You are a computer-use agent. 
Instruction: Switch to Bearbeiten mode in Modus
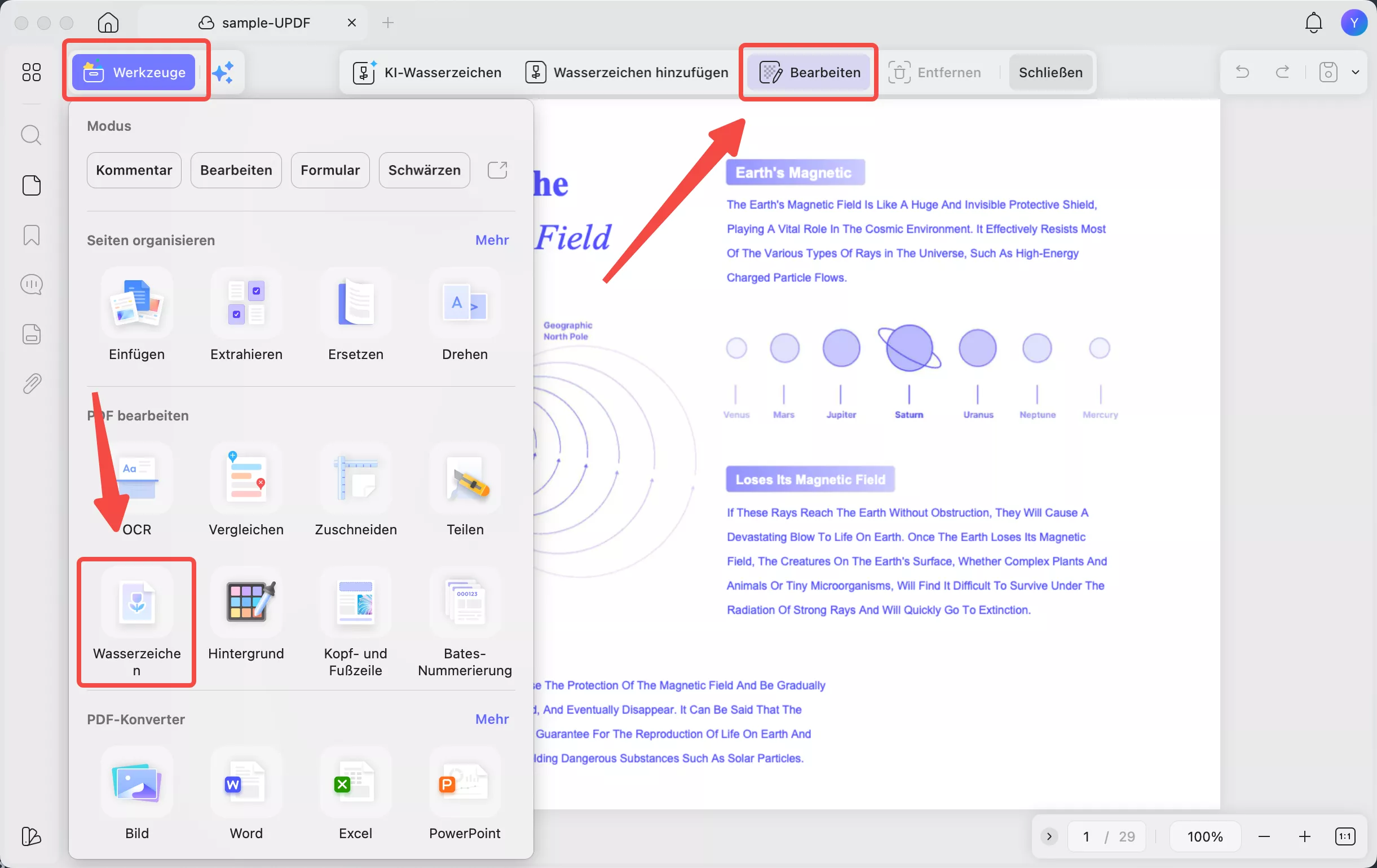pyautogui.click(x=236, y=170)
